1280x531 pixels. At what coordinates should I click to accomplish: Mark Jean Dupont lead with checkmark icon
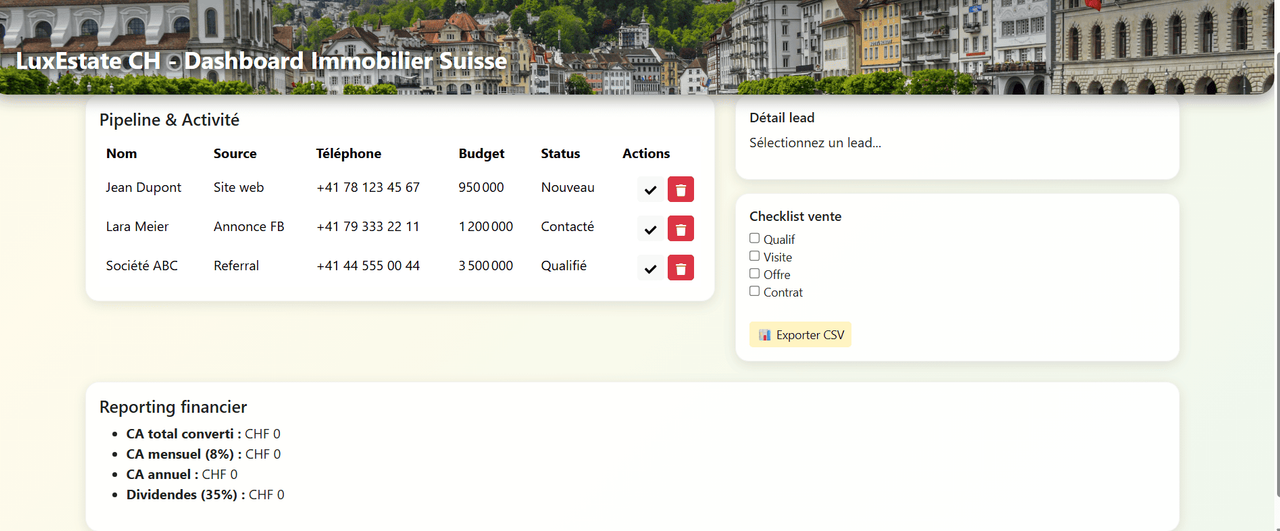click(x=650, y=190)
